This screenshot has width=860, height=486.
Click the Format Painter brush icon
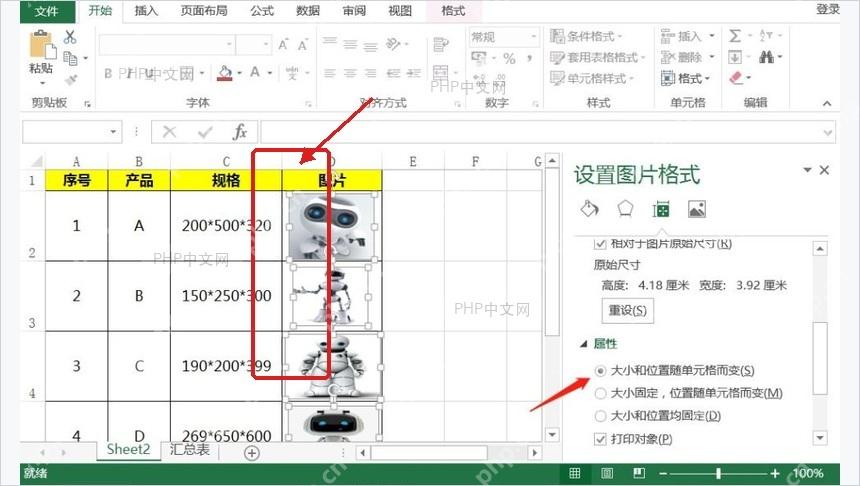70,80
